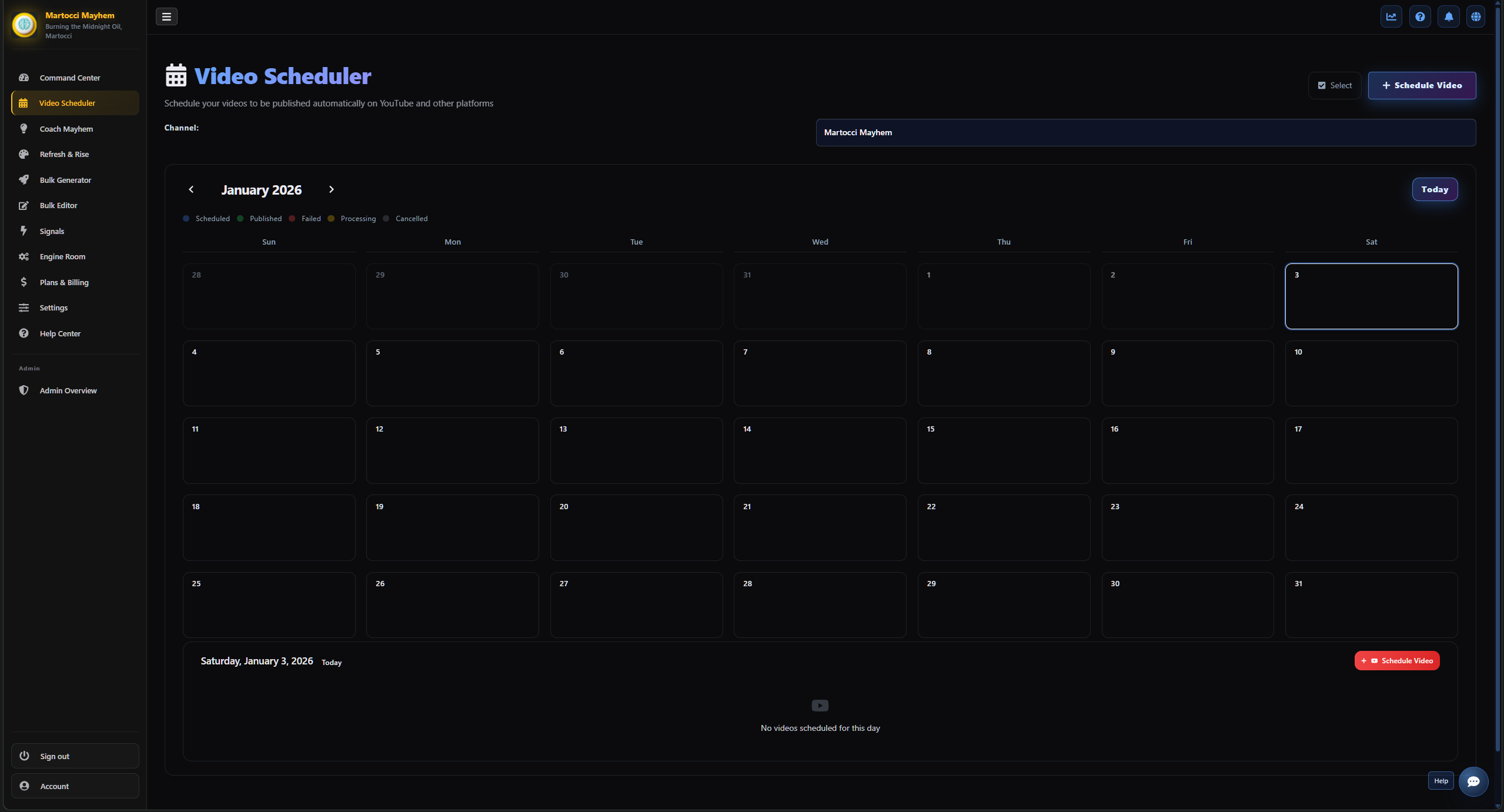The width and height of the screenshot is (1504, 812).
Task: Open the Engine Room gears icon
Action: point(24,256)
